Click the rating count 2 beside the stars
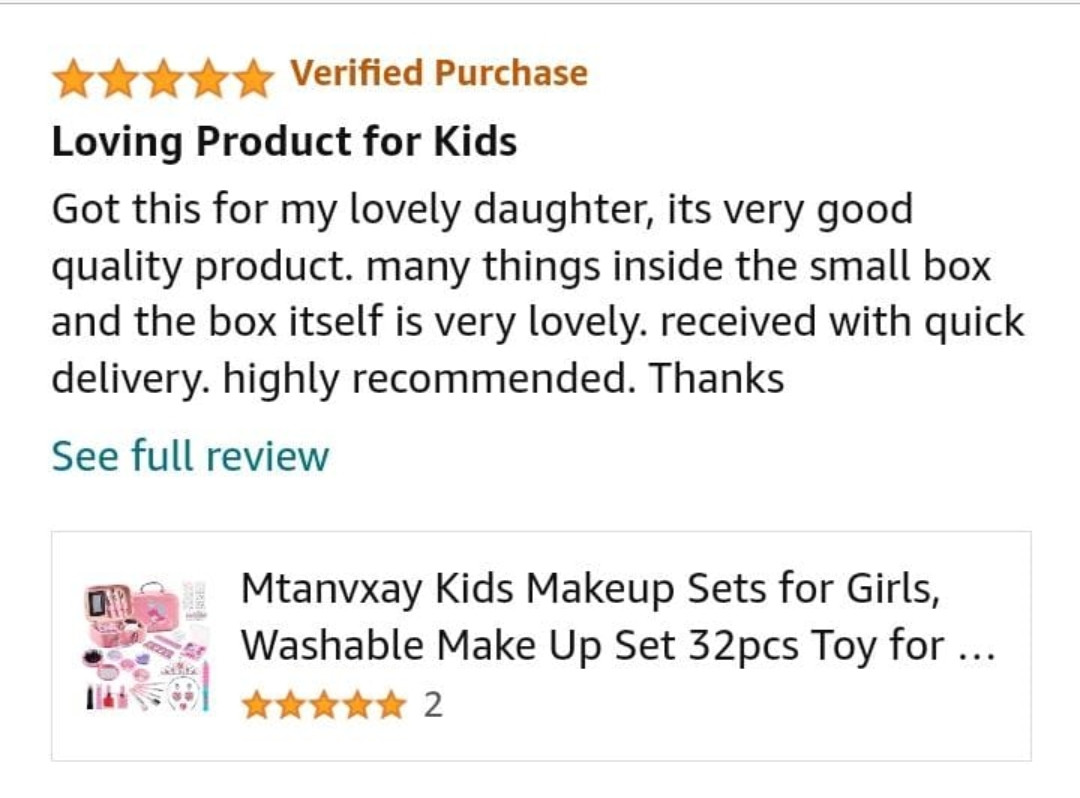 (x=433, y=706)
